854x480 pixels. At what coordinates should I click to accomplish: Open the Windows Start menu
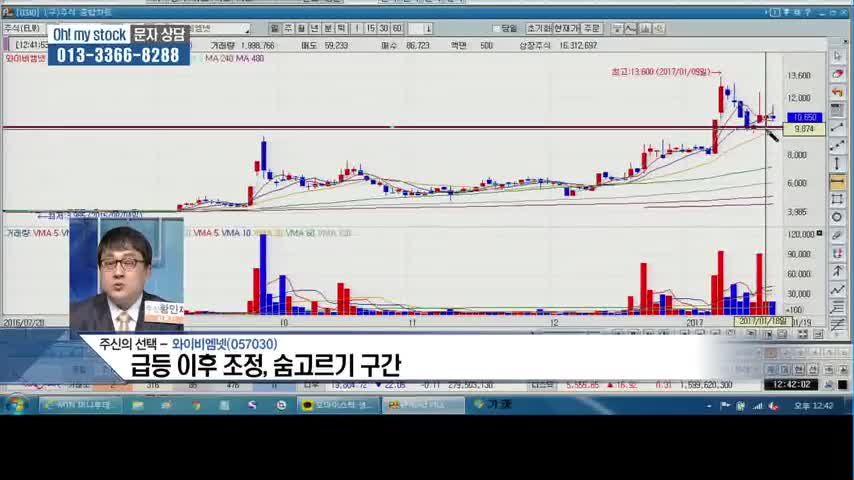coord(16,405)
